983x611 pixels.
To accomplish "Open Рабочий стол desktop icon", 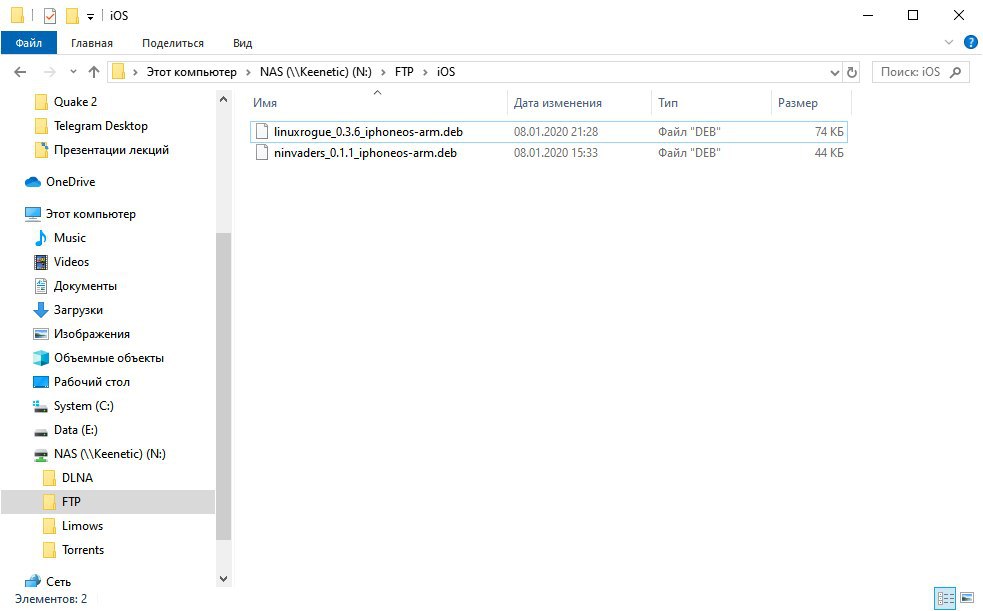I will pyautogui.click(x=41, y=382).
